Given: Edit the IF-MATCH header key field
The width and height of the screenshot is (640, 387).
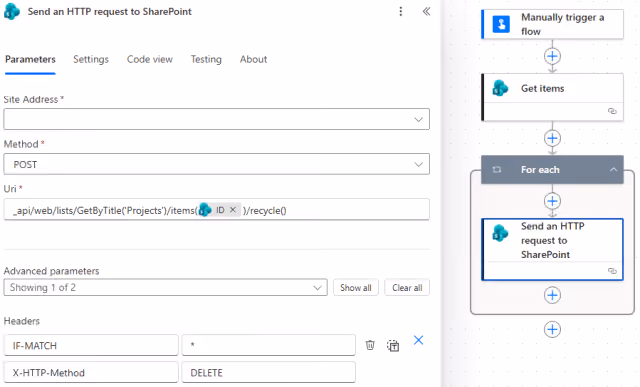Looking at the screenshot, I should 91,345.
